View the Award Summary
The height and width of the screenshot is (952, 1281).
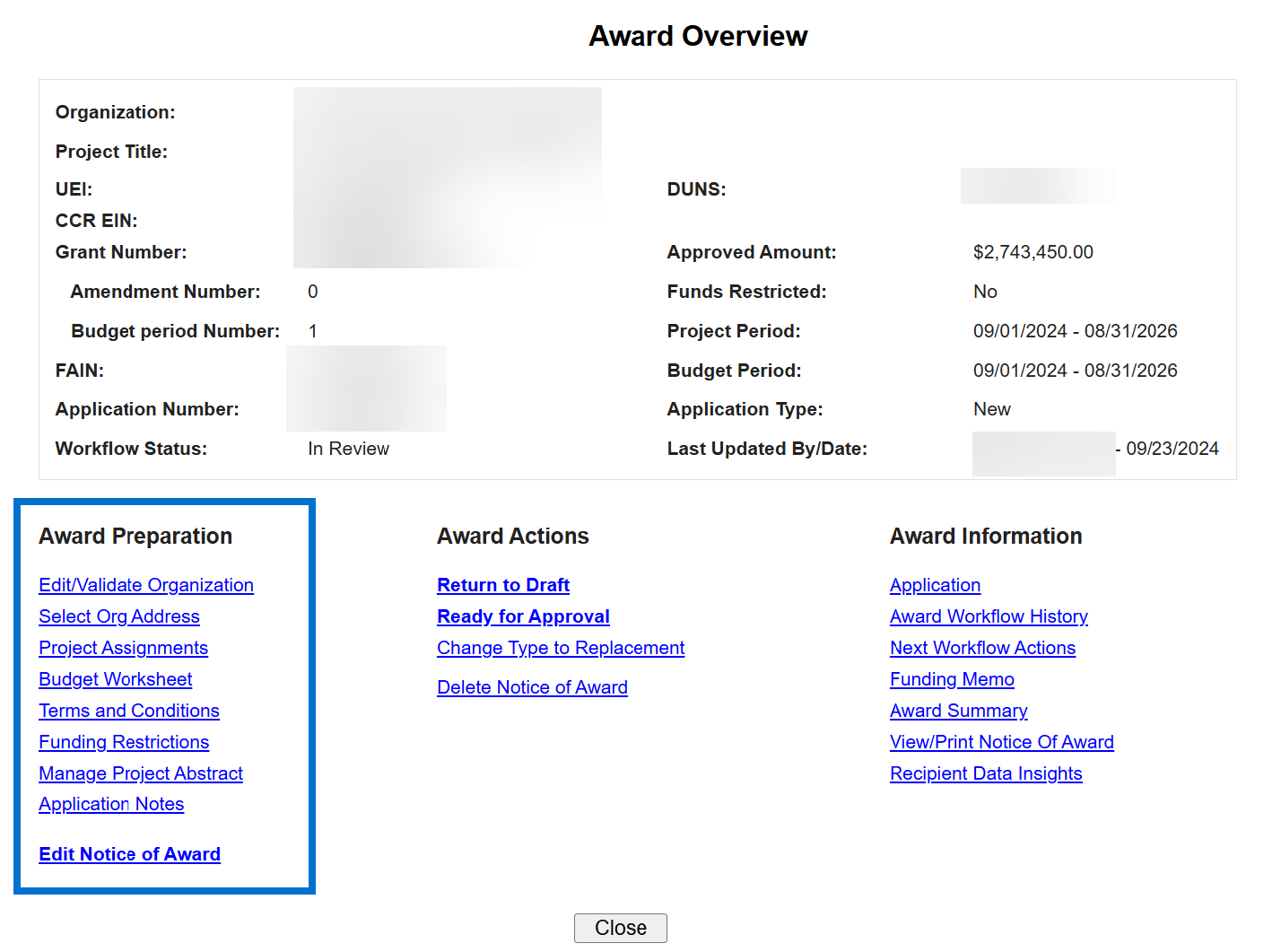click(958, 711)
